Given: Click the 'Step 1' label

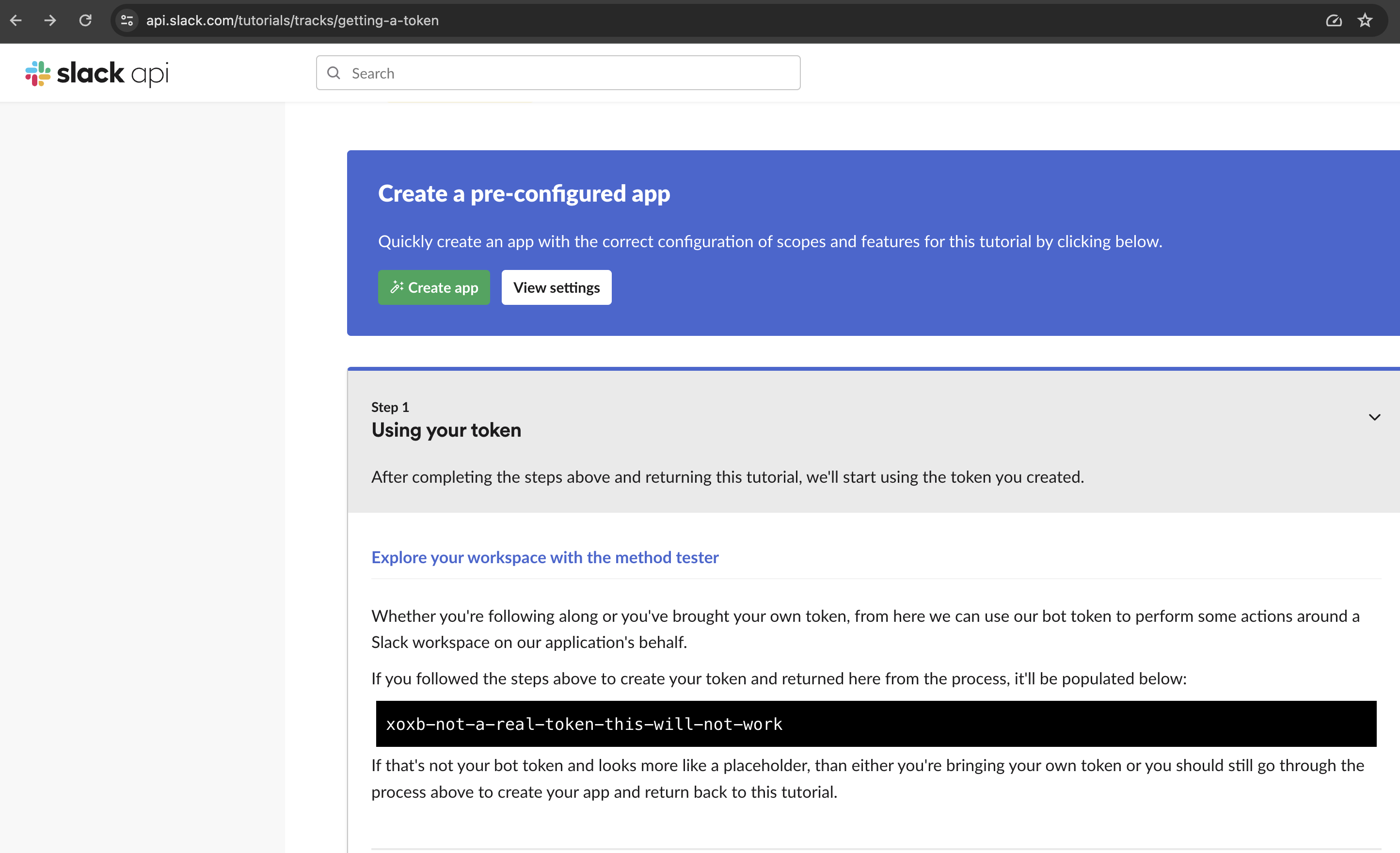Looking at the screenshot, I should 390,407.
